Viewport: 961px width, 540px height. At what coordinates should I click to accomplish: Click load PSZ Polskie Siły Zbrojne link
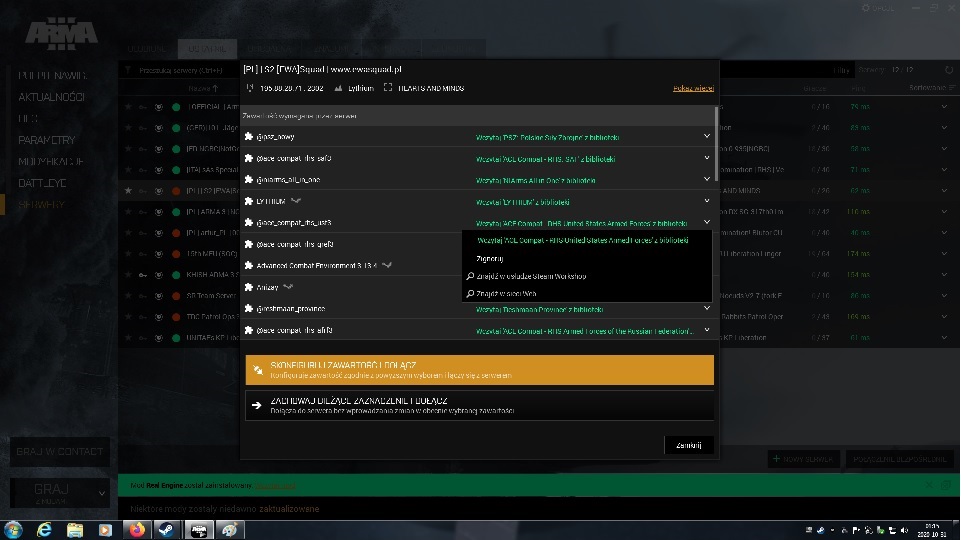click(x=547, y=137)
